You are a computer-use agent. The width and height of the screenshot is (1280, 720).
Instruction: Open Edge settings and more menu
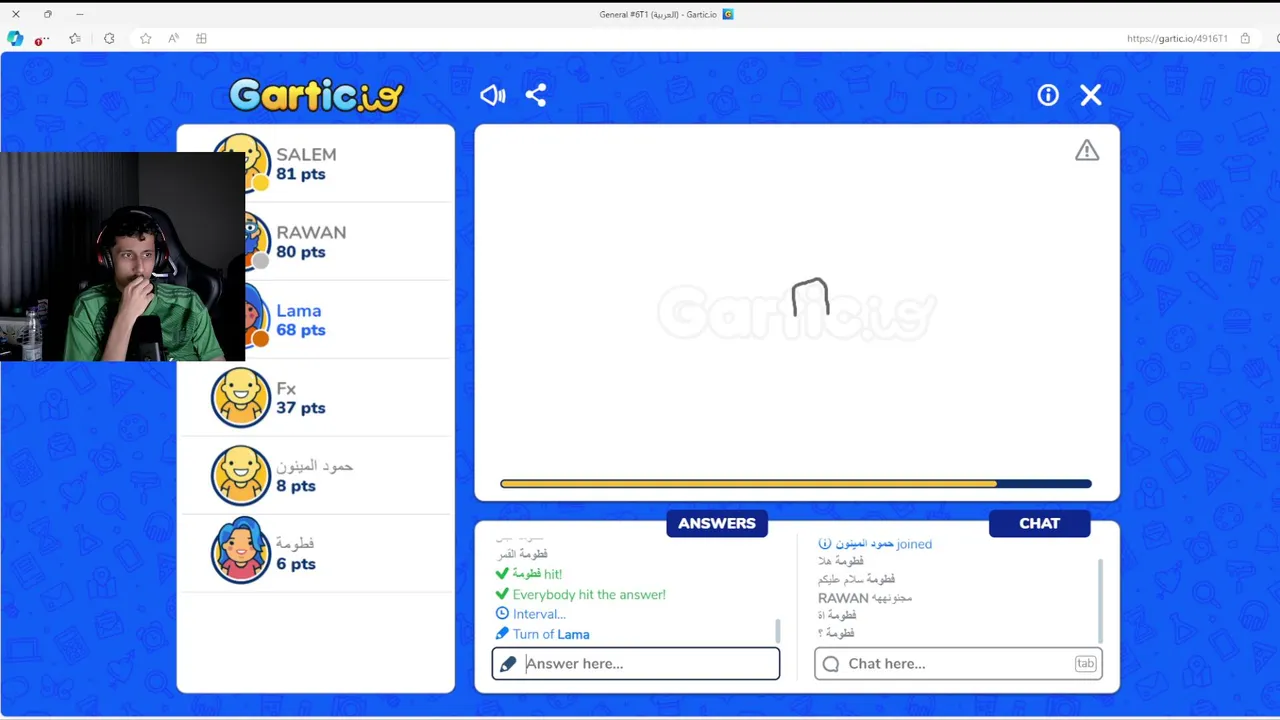[x=41, y=39]
